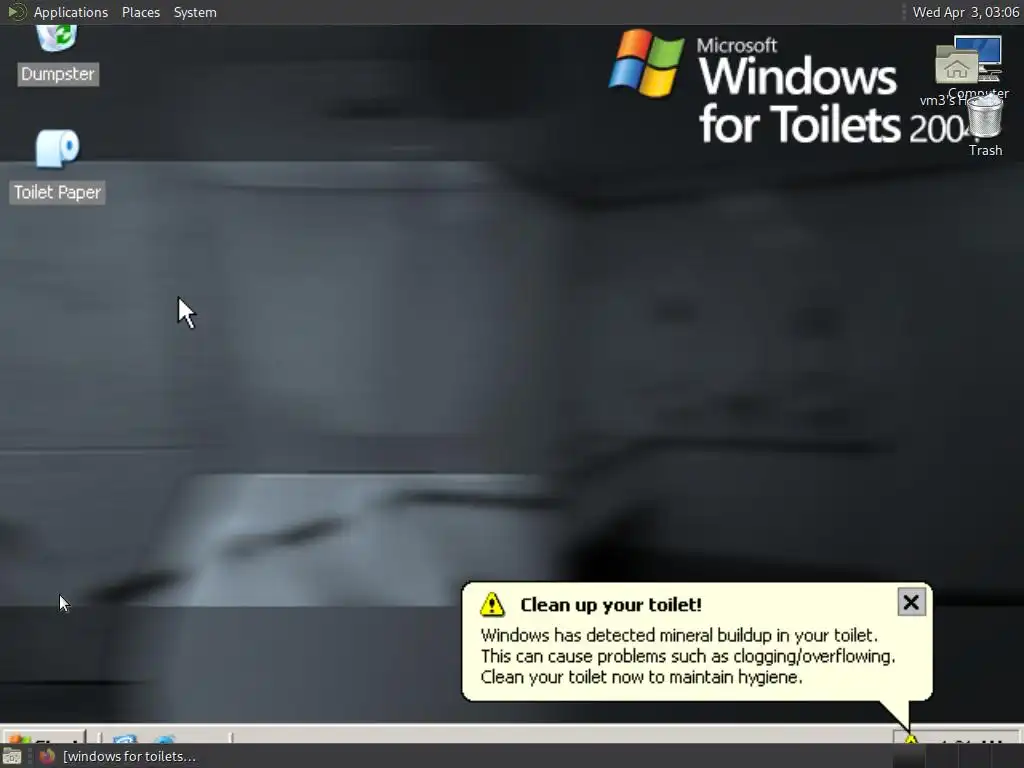Open the Places menu
This screenshot has height=768, width=1024.
(140, 12)
